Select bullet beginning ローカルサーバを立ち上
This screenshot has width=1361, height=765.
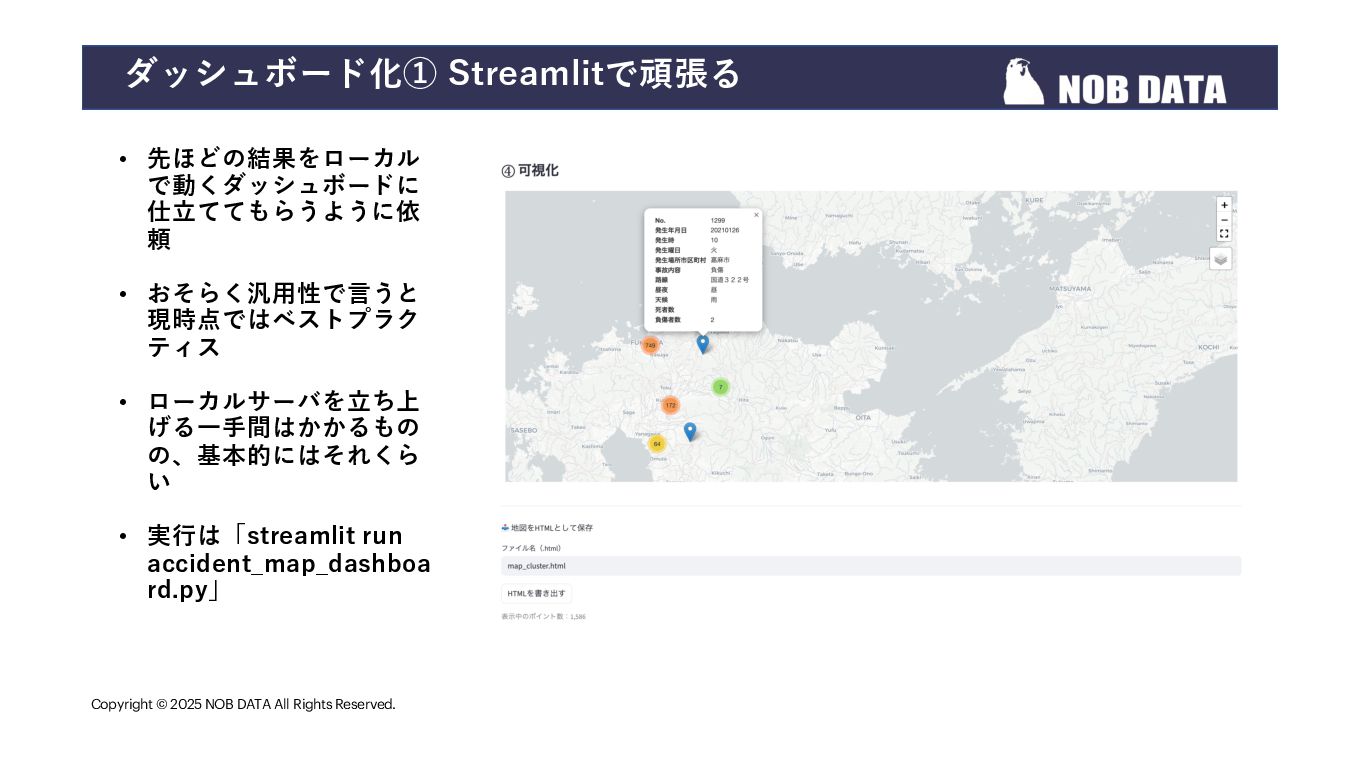284,441
